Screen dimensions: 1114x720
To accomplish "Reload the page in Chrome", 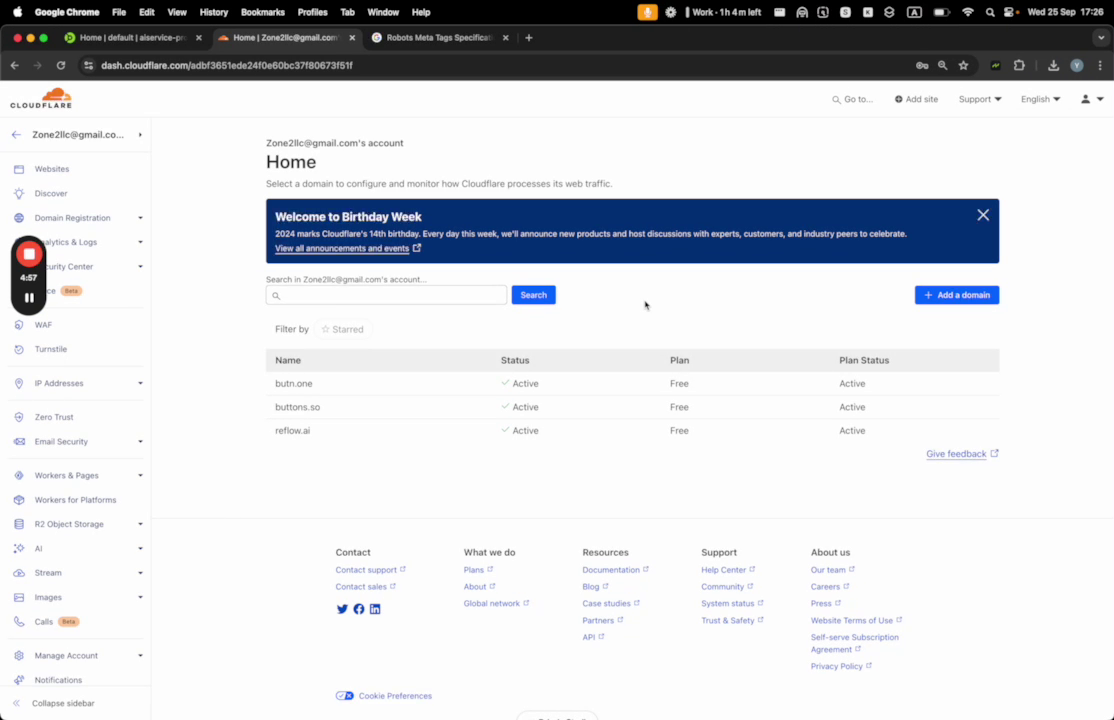I will (61, 65).
